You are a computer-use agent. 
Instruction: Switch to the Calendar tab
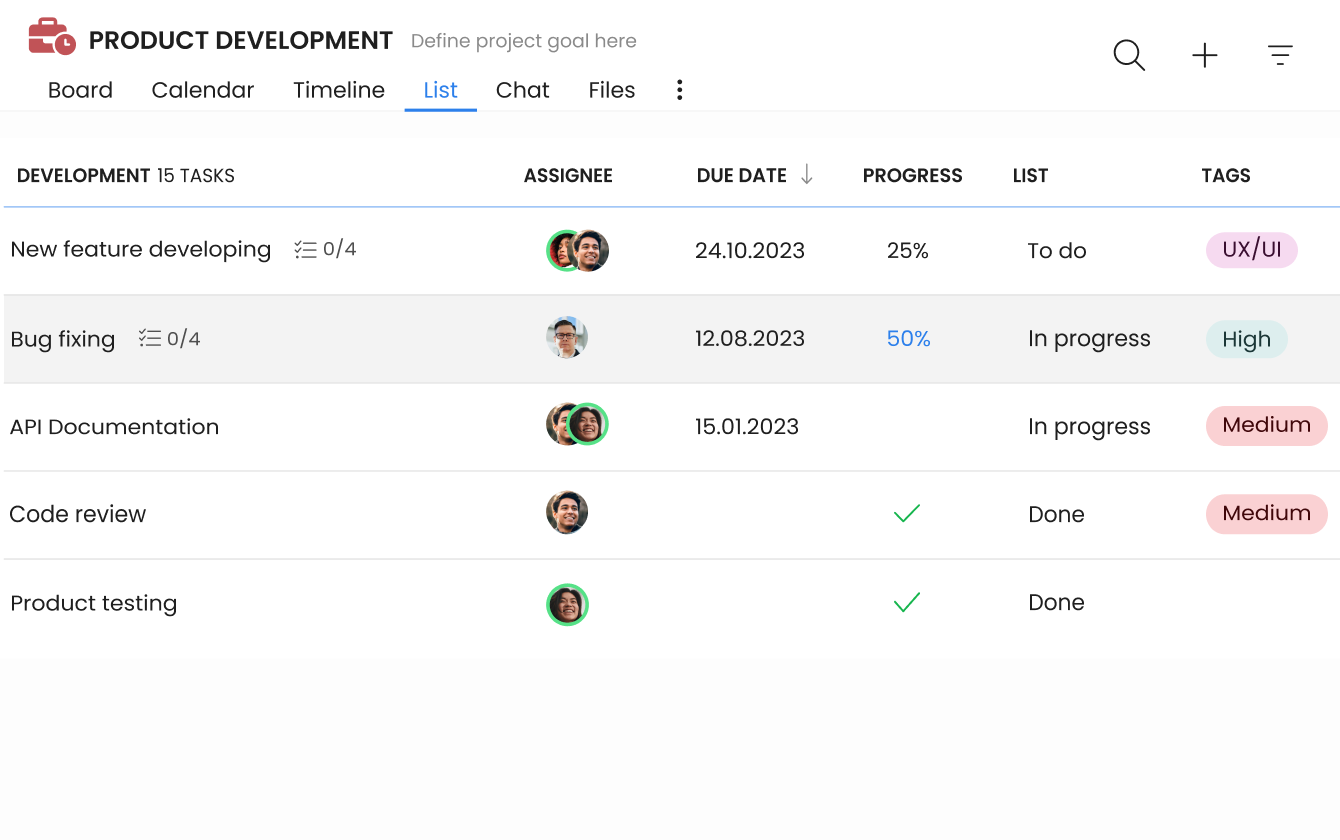click(x=203, y=90)
